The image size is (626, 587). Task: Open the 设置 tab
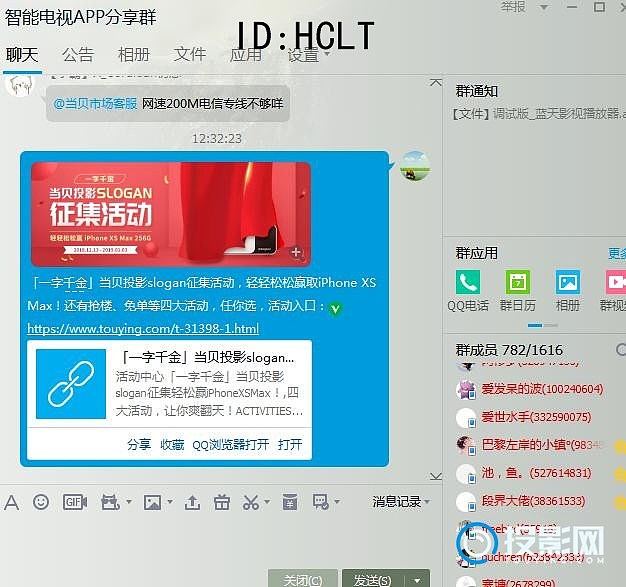pos(303,55)
